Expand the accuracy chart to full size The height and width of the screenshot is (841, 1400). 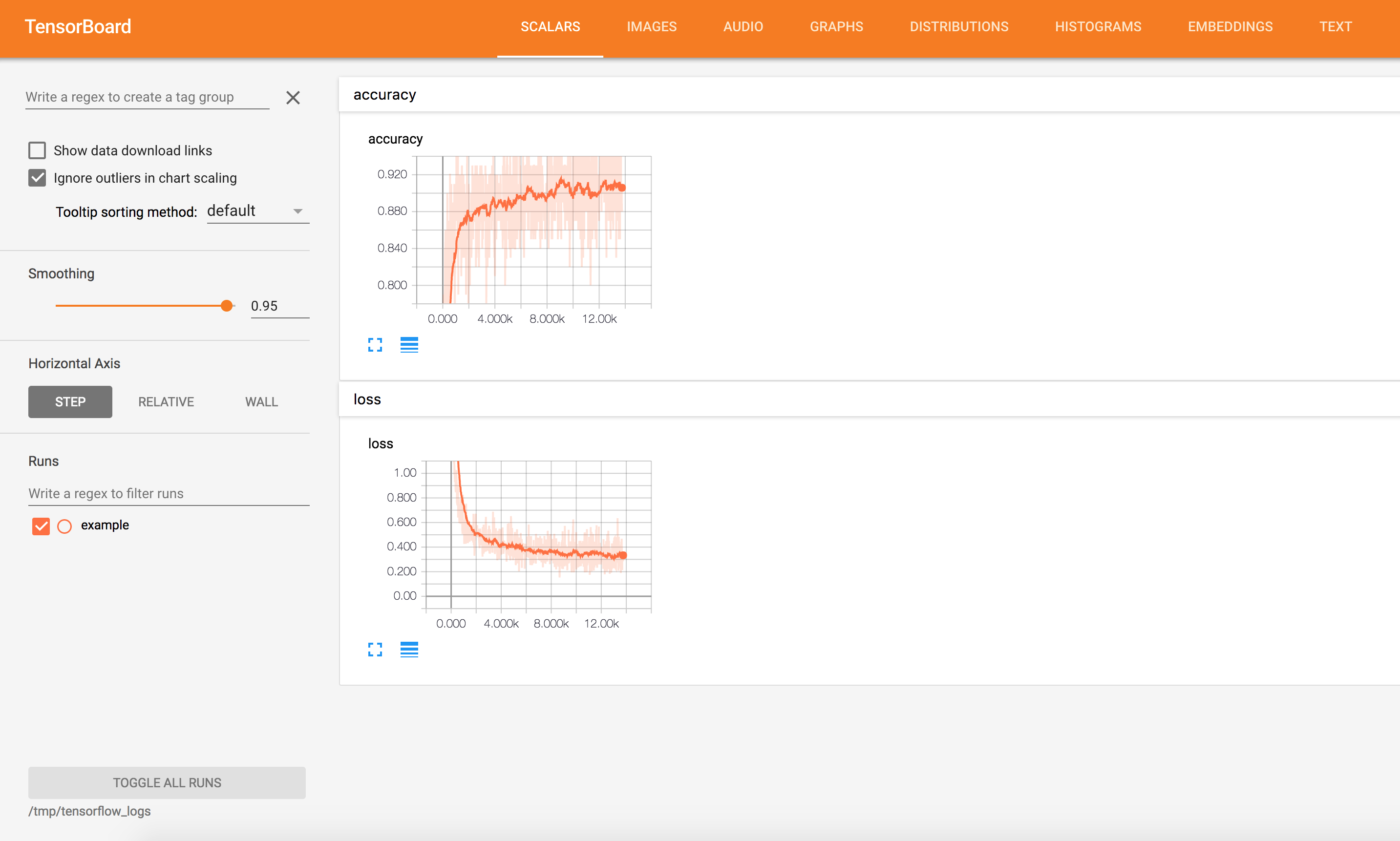tap(375, 345)
